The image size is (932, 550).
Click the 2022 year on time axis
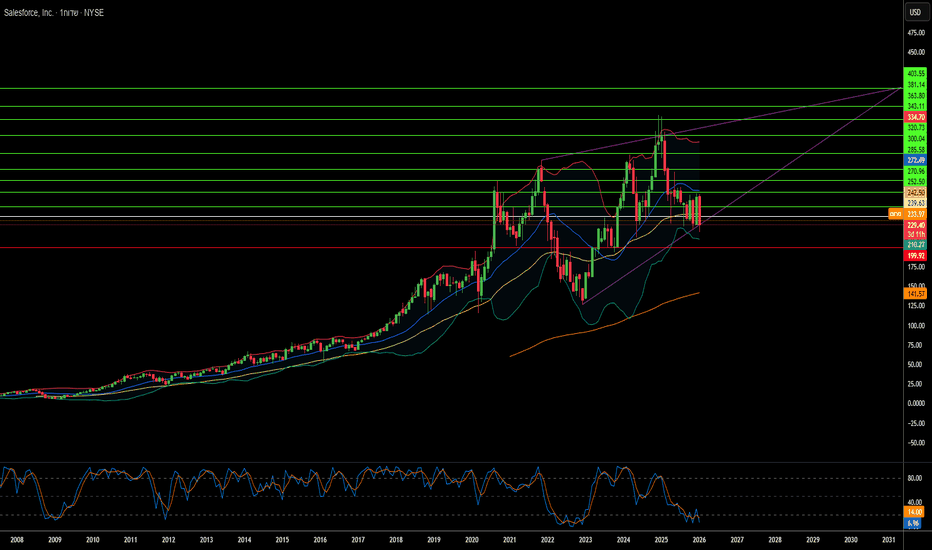547,540
